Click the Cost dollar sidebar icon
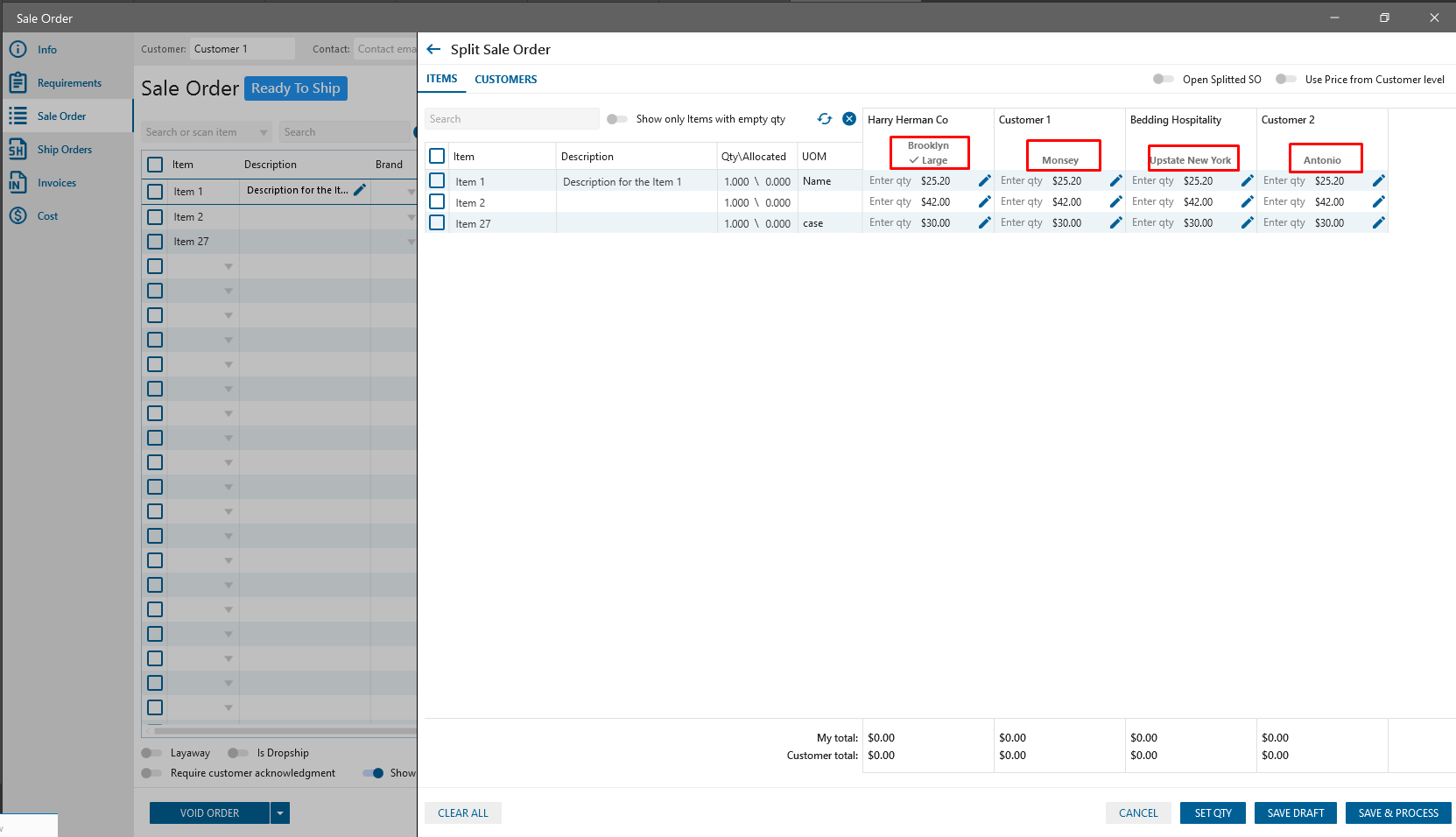This screenshot has height=837, width=1456. coord(18,215)
